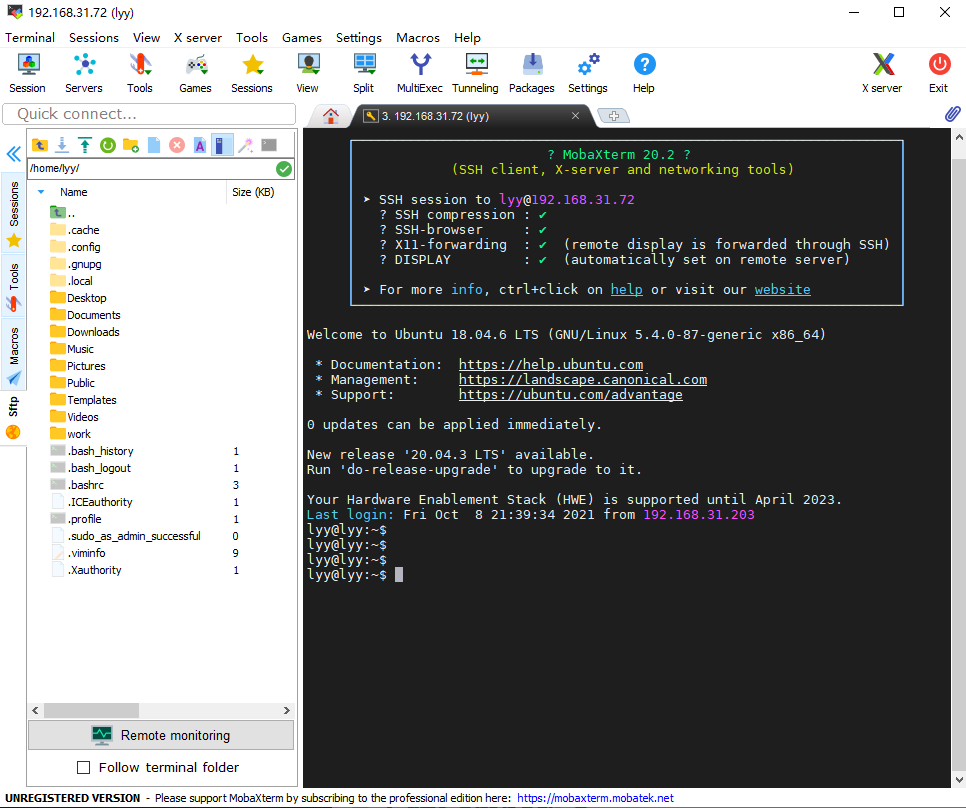The height and width of the screenshot is (808, 966).
Task: Toggle the highlighted blue sidebar-view icon in SFTP toolbar
Action: (x=222, y=145)
